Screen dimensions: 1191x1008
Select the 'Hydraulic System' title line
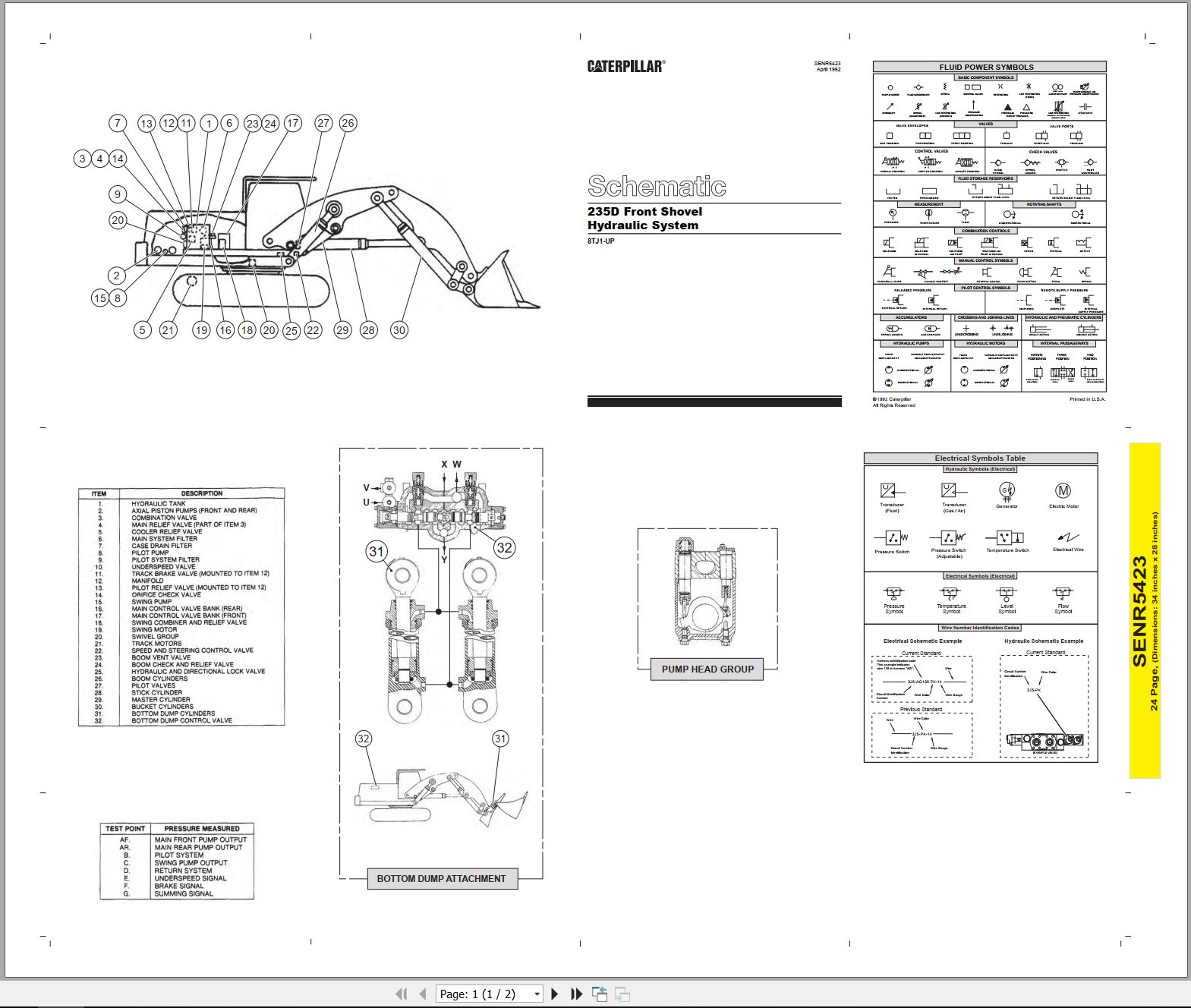tap(642, 225)
